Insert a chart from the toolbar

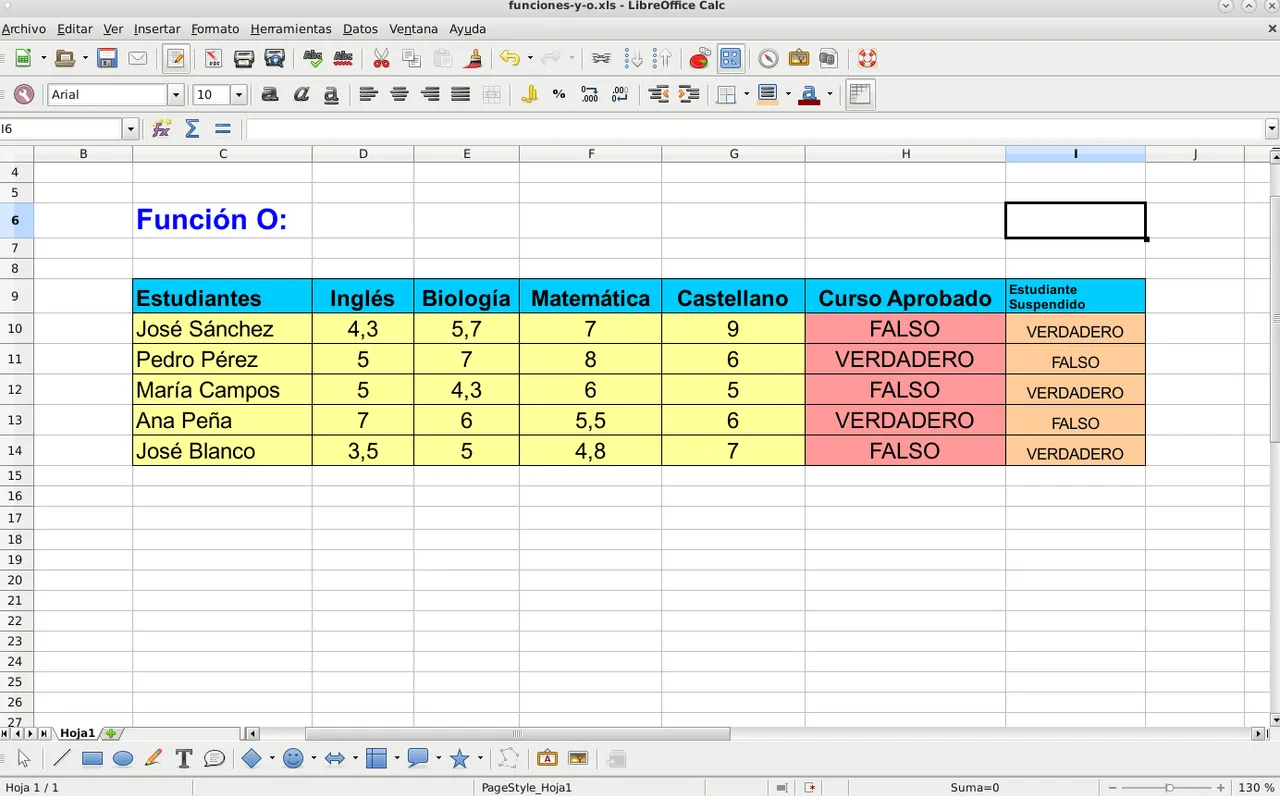click(699, 59)
